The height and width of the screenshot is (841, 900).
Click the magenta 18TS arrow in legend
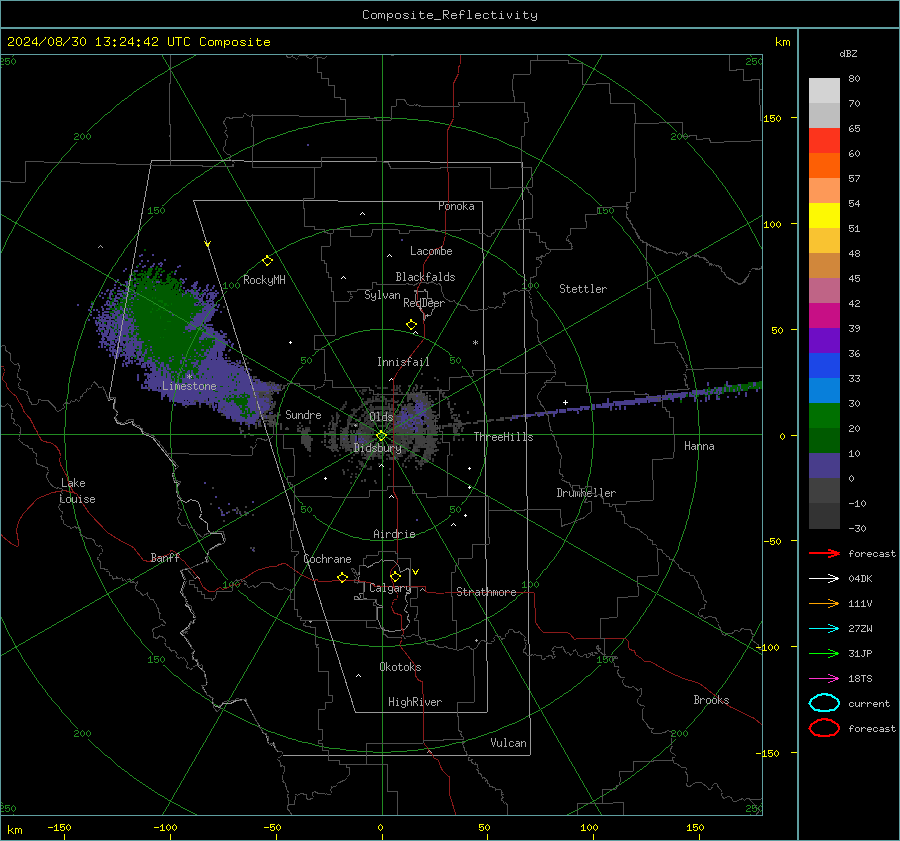824,679
